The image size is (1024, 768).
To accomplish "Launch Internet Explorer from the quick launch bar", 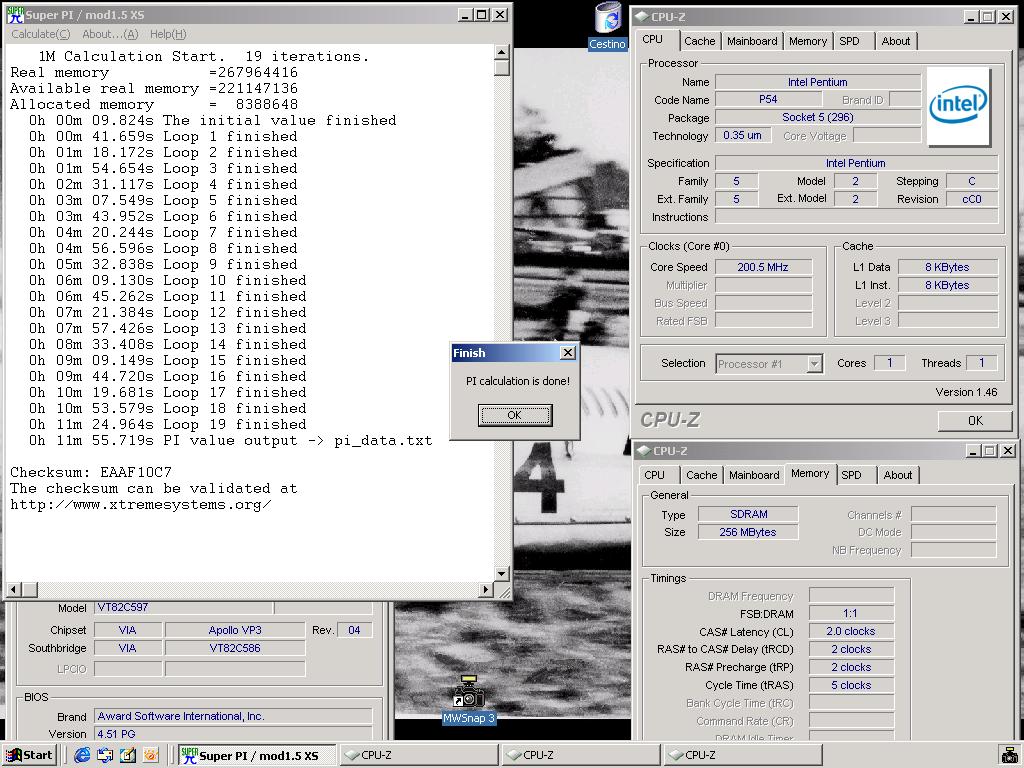I will pyautogui.click(x=82, y=755).
